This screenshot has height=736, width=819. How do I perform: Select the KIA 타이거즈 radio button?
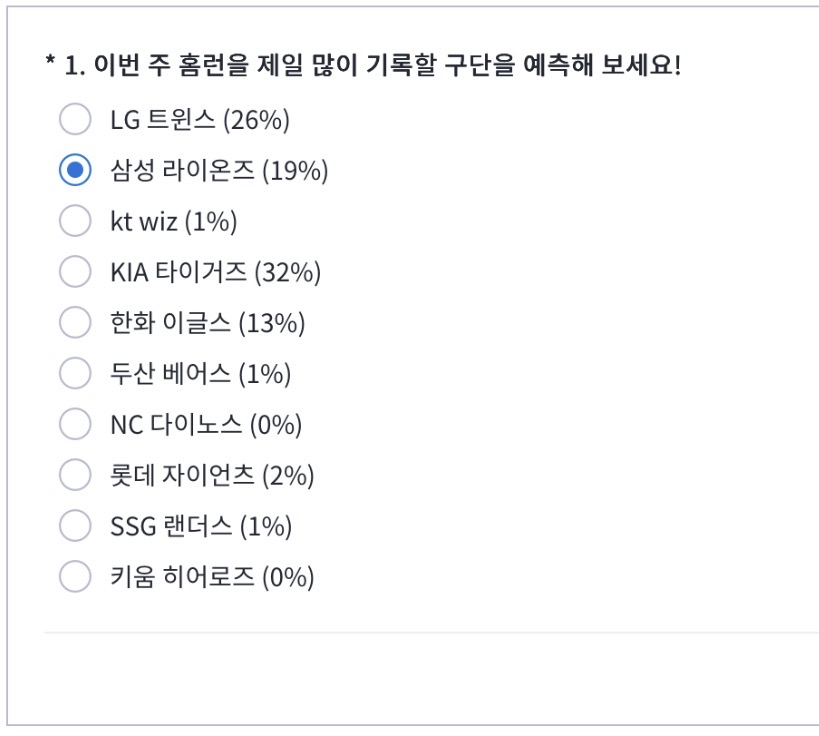click(75, 271)
